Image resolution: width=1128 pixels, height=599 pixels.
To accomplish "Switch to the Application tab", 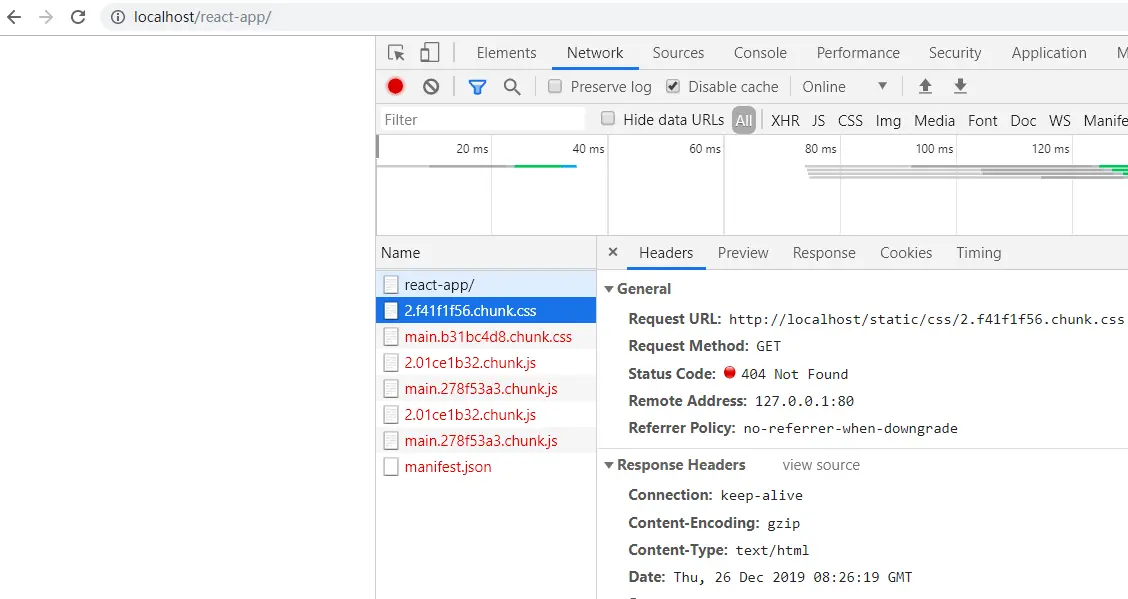I will (x=1049, y=52).
